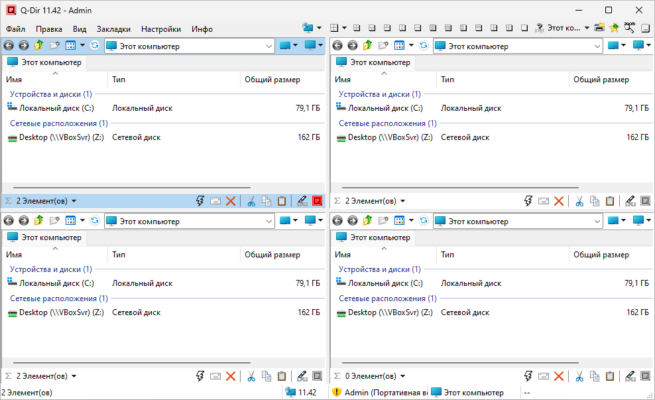The image size is (655, 400).
Task: Sort by Имя column in bottom-right pane
Action: 384,254
